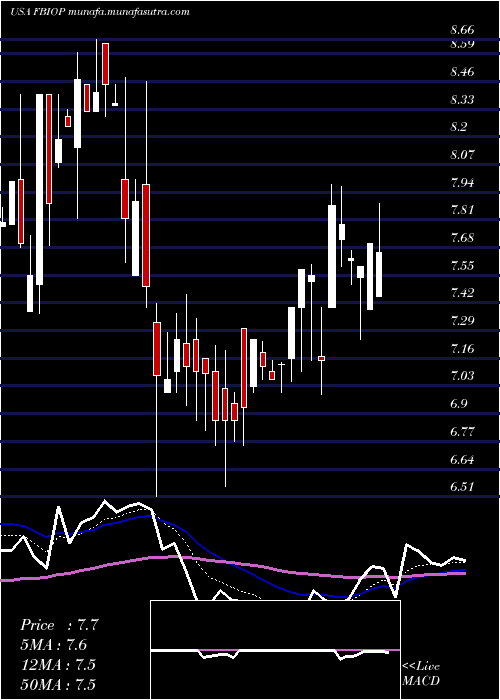This screenshot has width=500, height=700.
Task: Click the MACD inset chart box
Action: [x=275, y=650]
